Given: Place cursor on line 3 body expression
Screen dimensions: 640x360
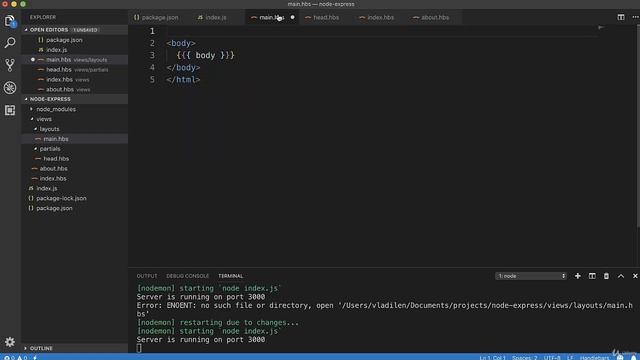Looking at the screenshot, I should pyautogui.click(x=205, y=55).
